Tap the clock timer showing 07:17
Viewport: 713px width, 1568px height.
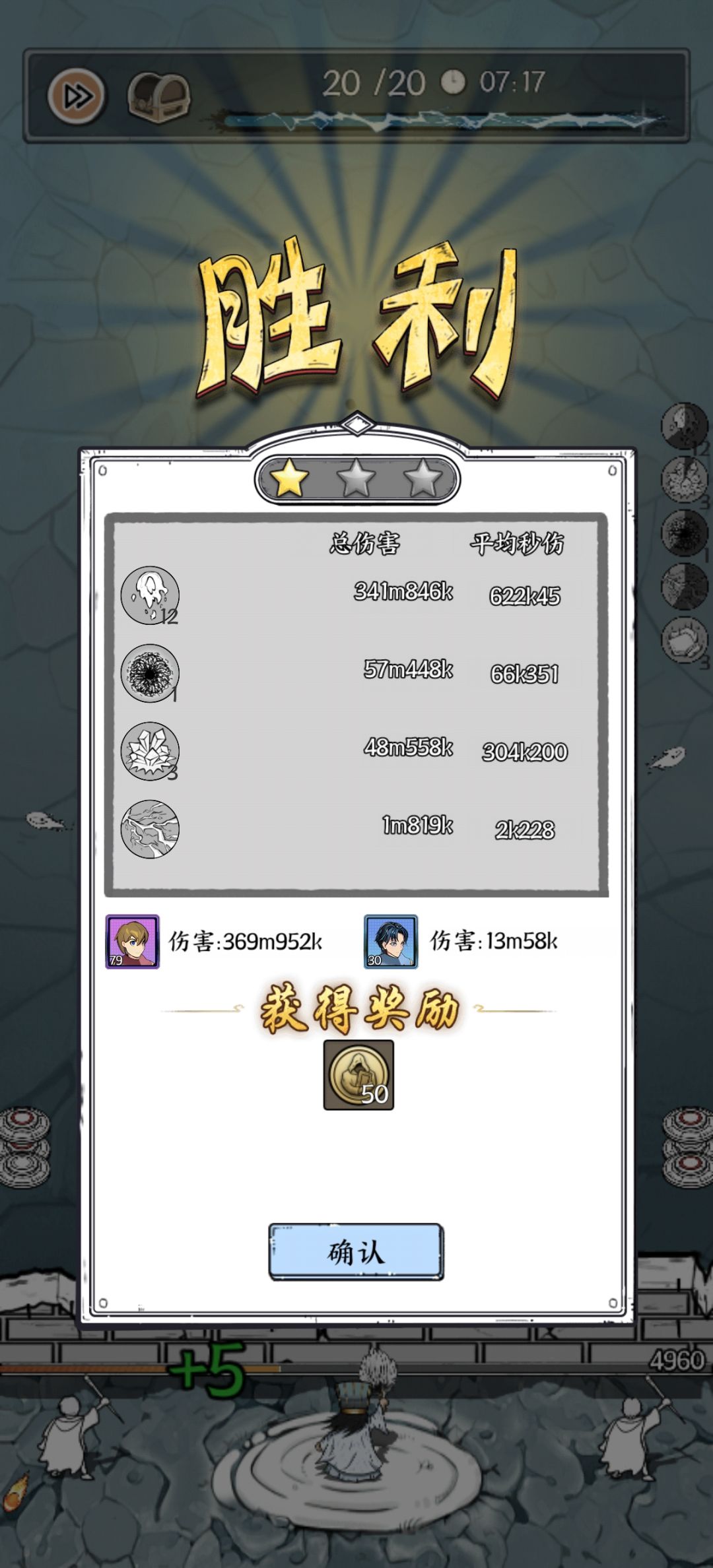494,82
